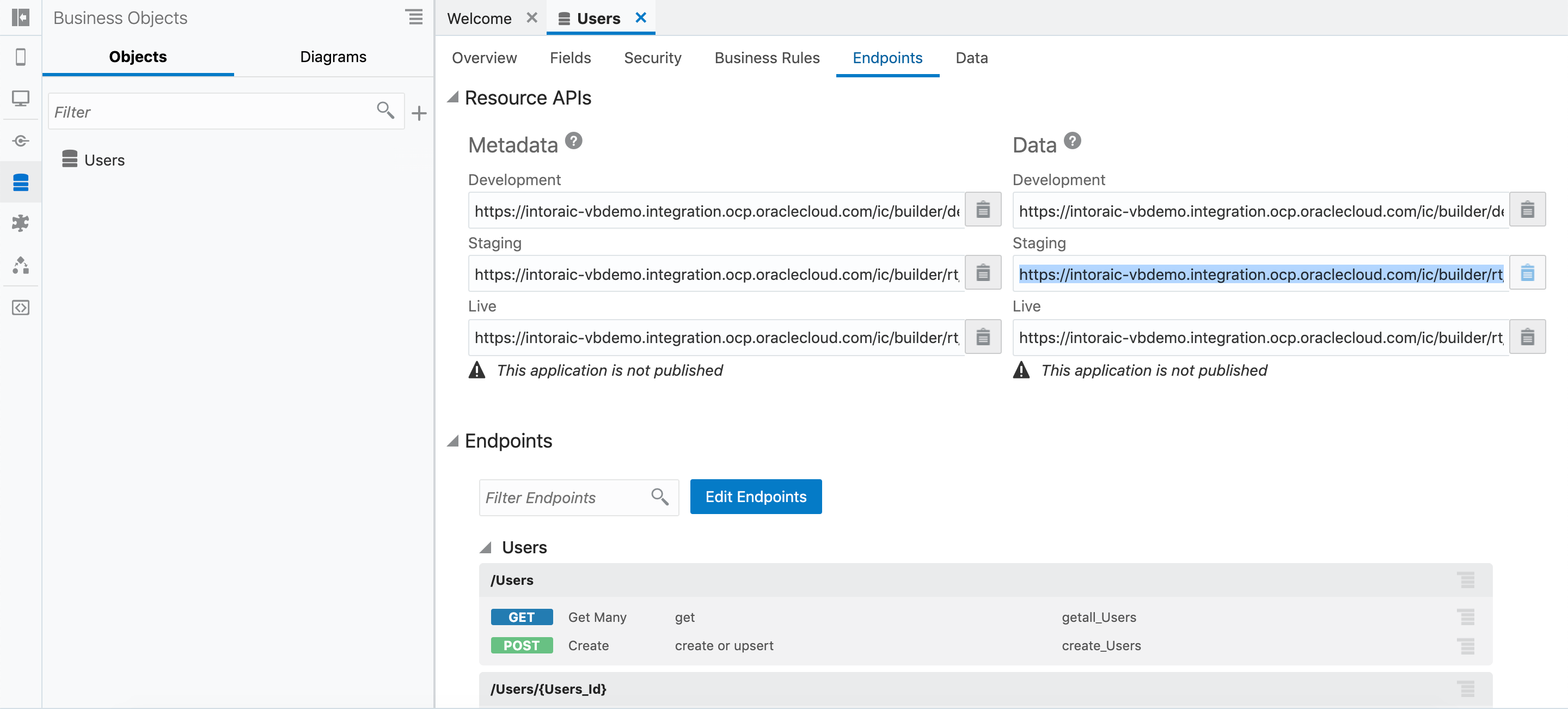Collapse the Users endpoint group
This screenshot has width=1568, height=709.
[x=488, y=547]
